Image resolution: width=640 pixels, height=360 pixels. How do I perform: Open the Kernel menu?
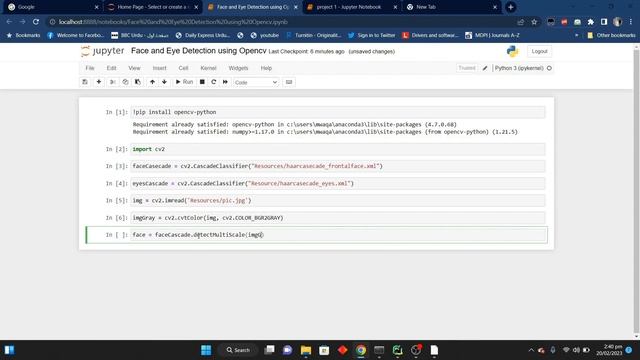point(208,68)
